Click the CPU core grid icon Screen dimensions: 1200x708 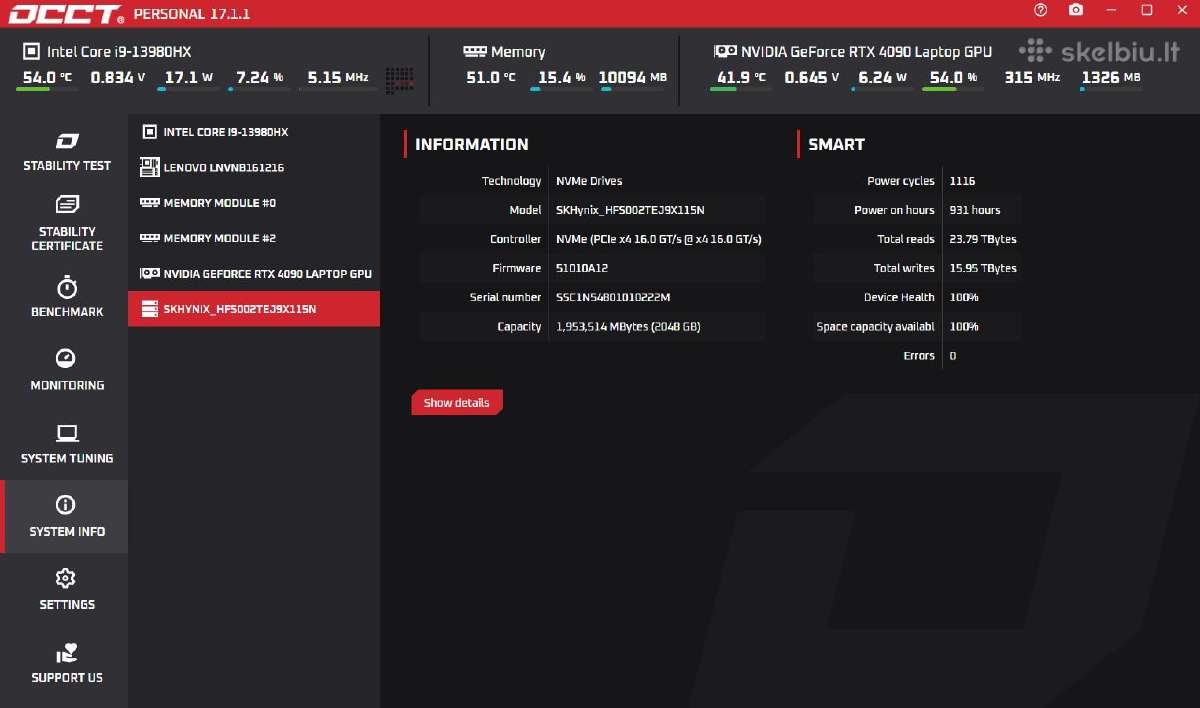click(400, 81)
